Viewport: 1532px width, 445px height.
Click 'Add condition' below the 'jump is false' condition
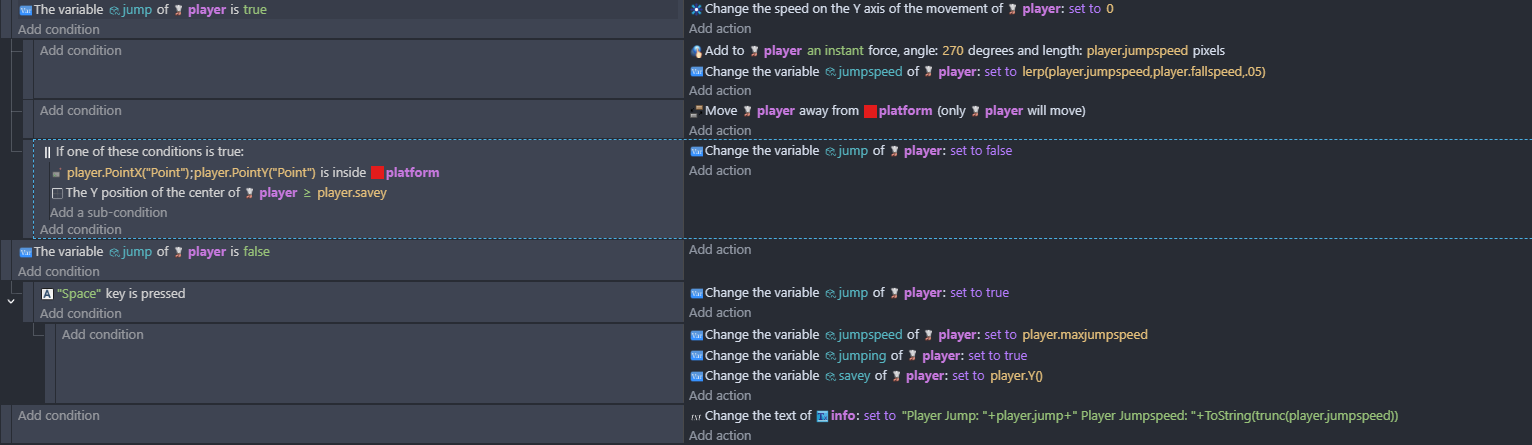click(x=58, y=271)
